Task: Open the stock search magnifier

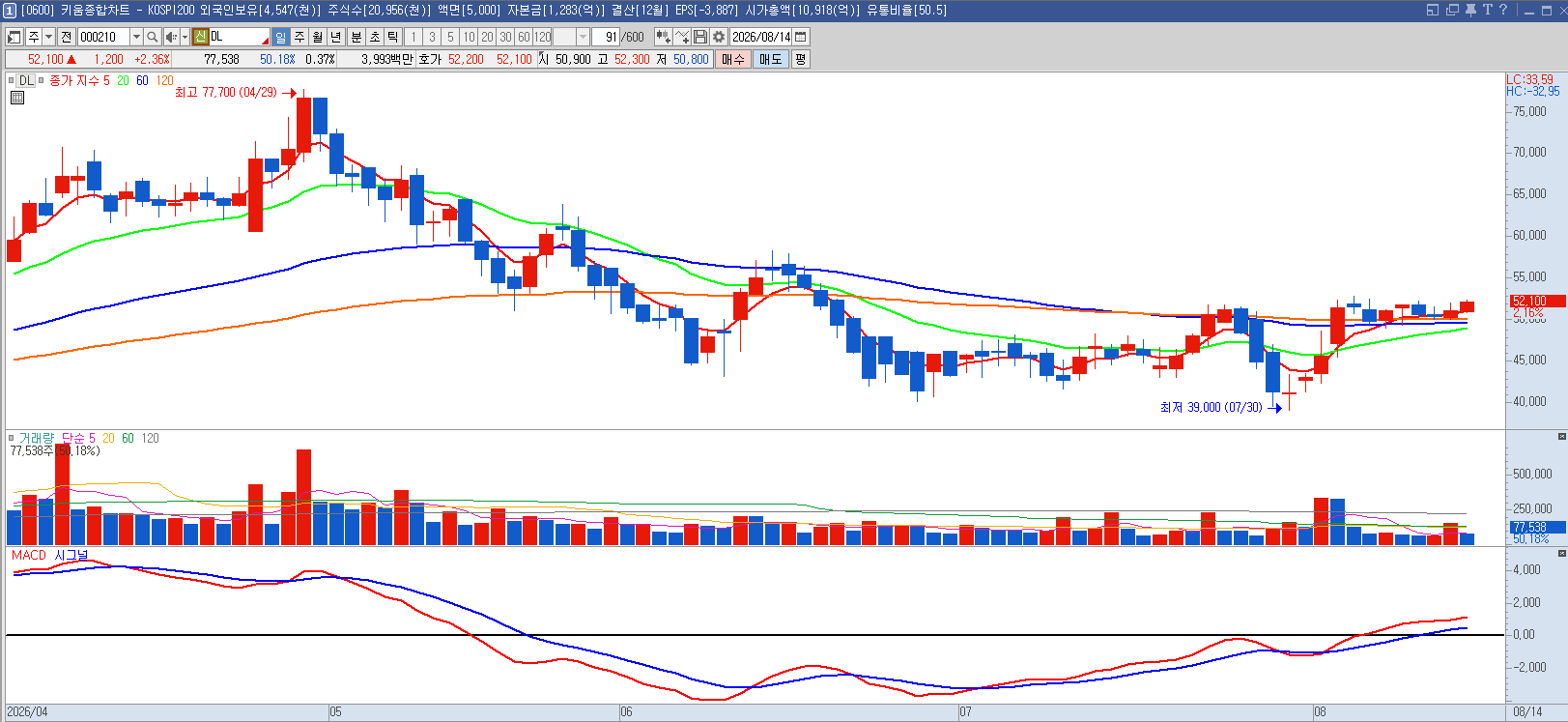Action: 153,37
